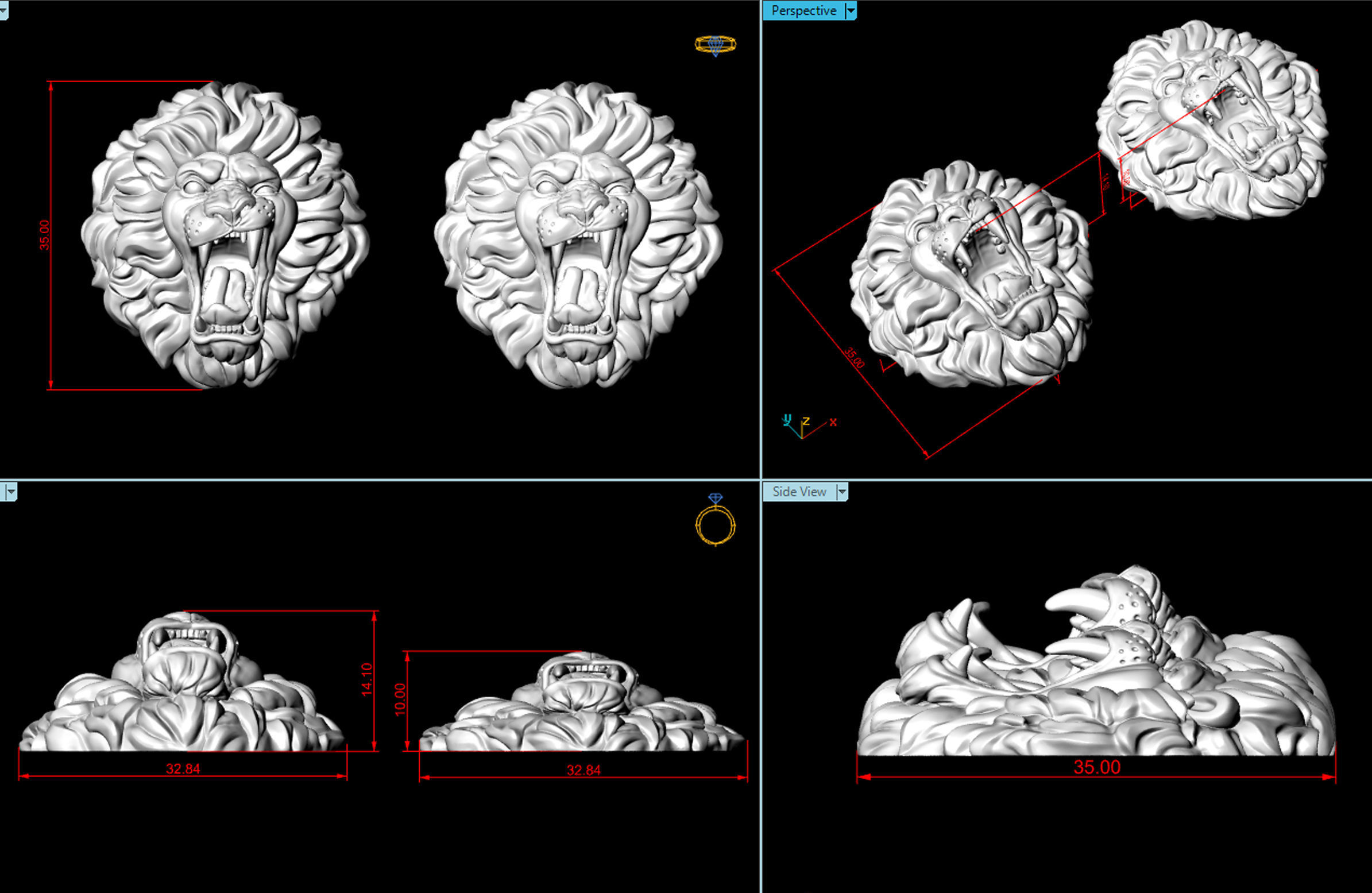Viewport: 1372px width, 893px height.
Task: Select the 32.84 width under the flatter lion
Action: 583,770
